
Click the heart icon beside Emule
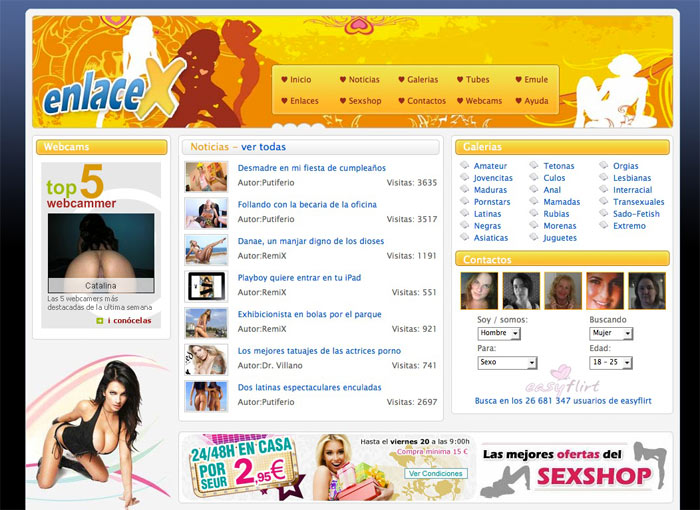point(518,79)
